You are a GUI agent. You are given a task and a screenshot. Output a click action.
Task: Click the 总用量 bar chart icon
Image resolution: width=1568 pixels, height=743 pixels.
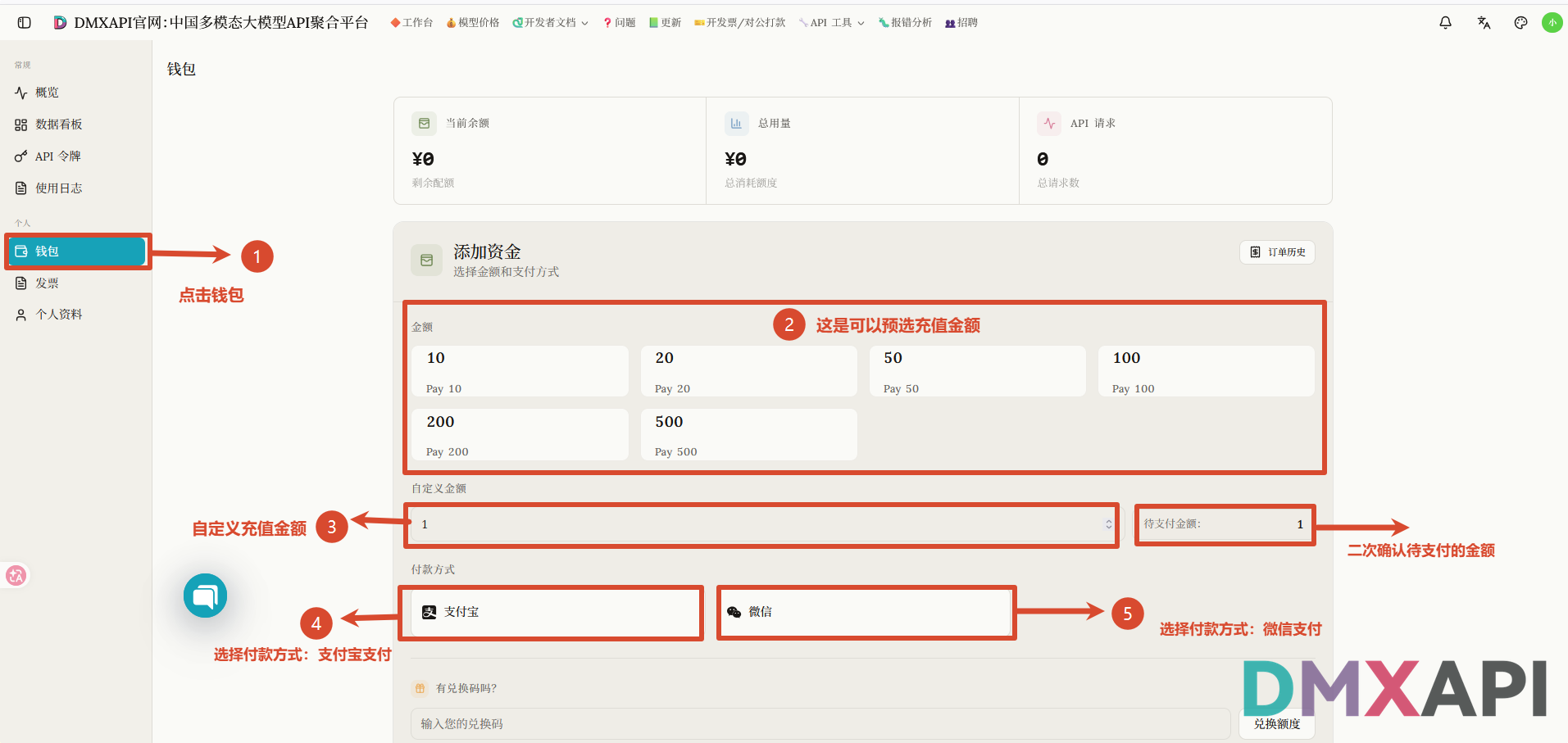pyautogui.click(x=736, y=124)
